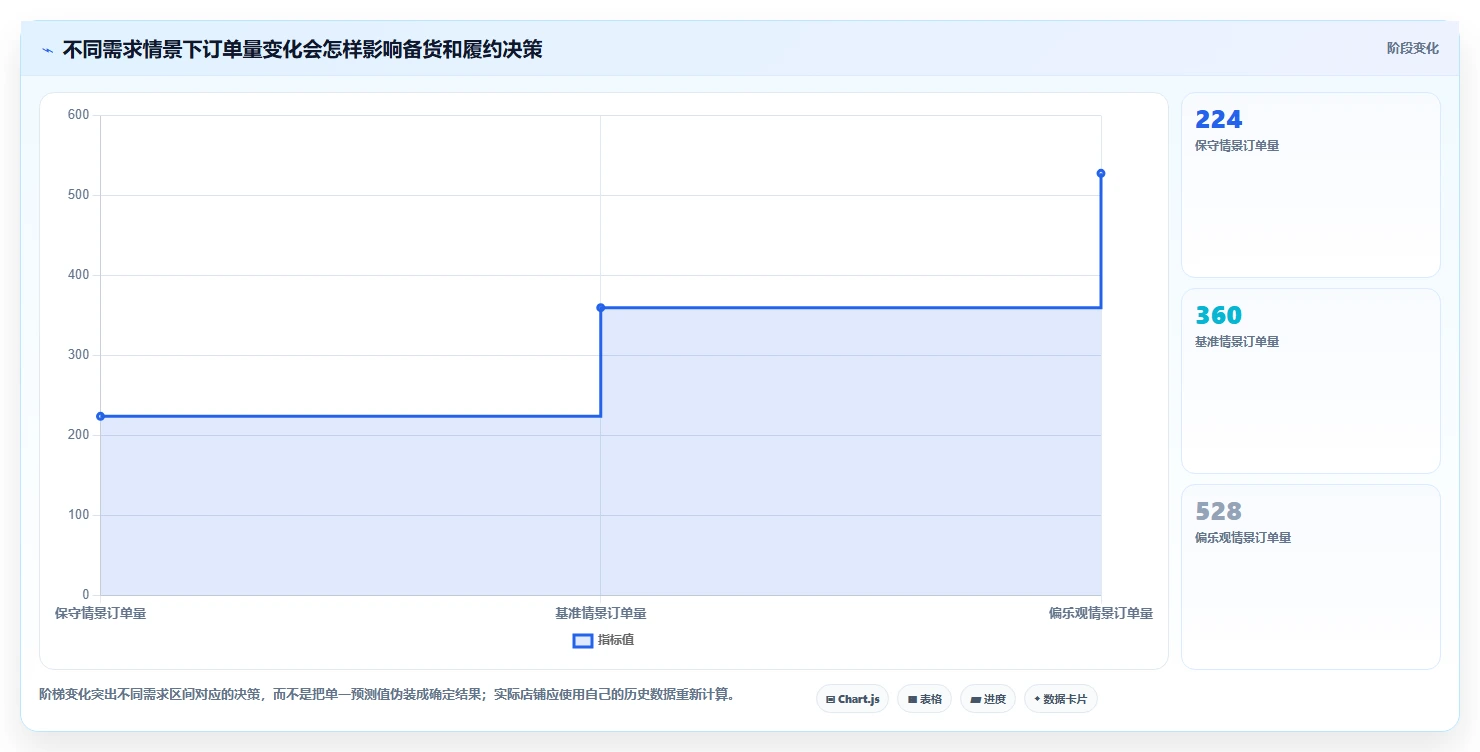This screenshot has width=1480, height=752.
Task: Open the 360 基准情景订单量 card
Action: pyautogui.click(x=1310, y=381)
